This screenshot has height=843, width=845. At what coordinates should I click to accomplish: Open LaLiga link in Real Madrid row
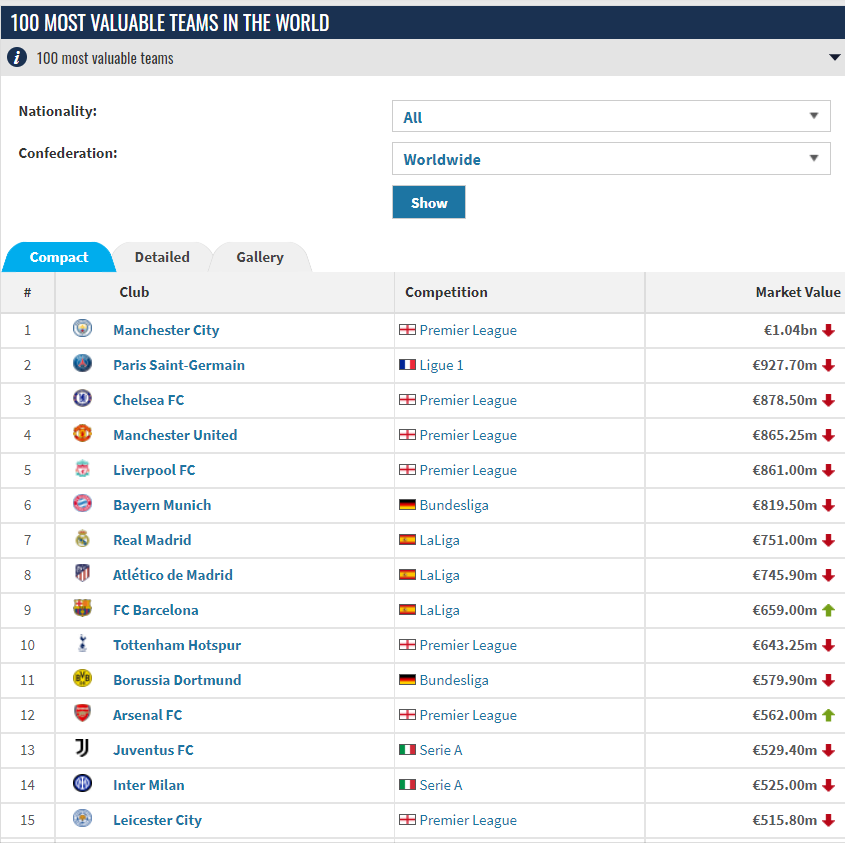click(x=440, y=540)
